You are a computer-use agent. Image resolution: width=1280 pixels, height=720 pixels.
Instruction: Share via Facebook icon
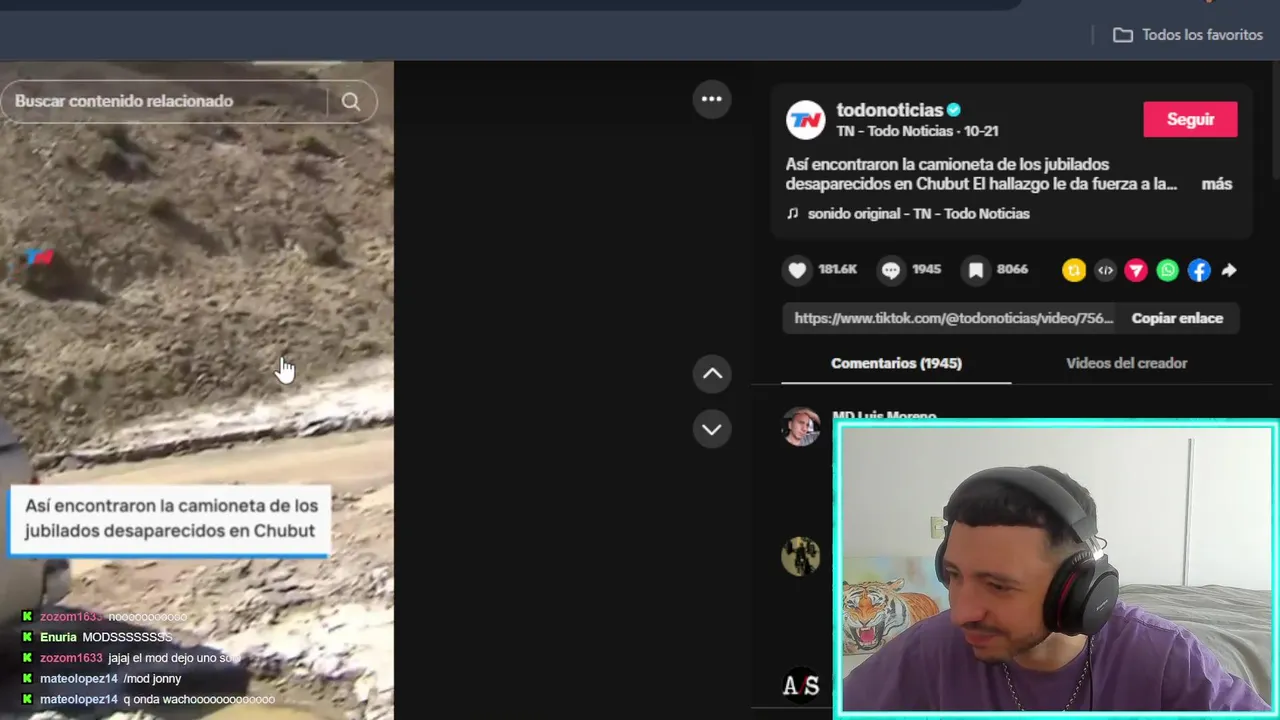tap(1199, 270)
